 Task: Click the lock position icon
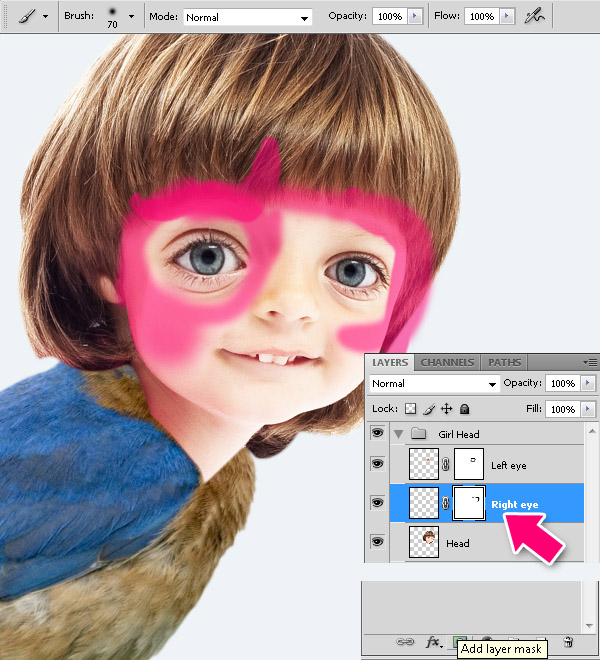click(x=447, y=409)
